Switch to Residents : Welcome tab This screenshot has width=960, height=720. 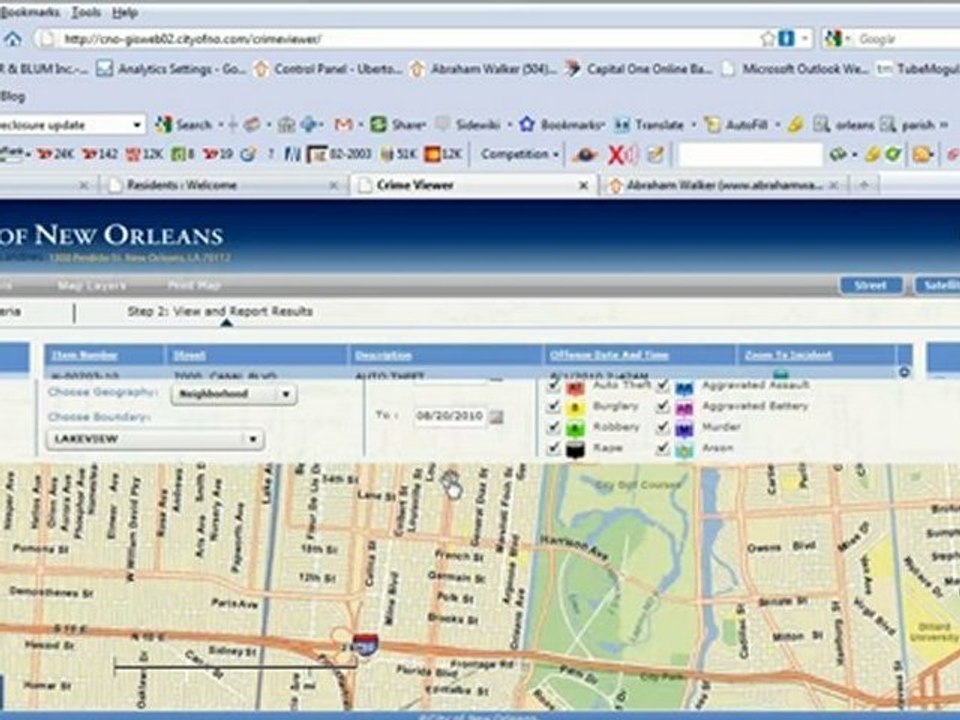pos(223,185)
